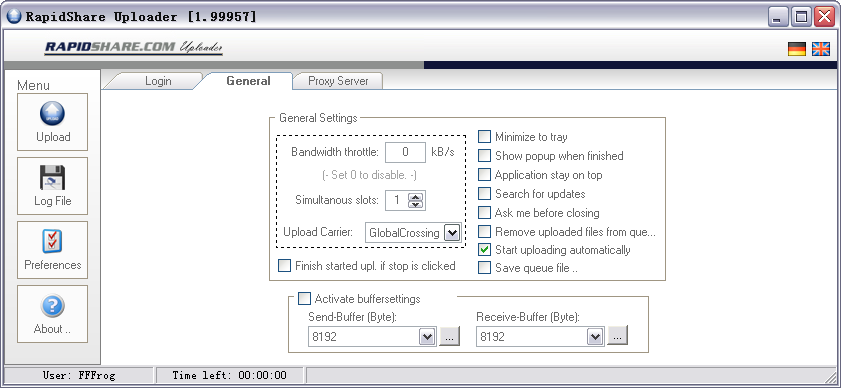
Task: Click the Bandwidth throttle input field
Action: pyautogui.click(x=405, y=152)
